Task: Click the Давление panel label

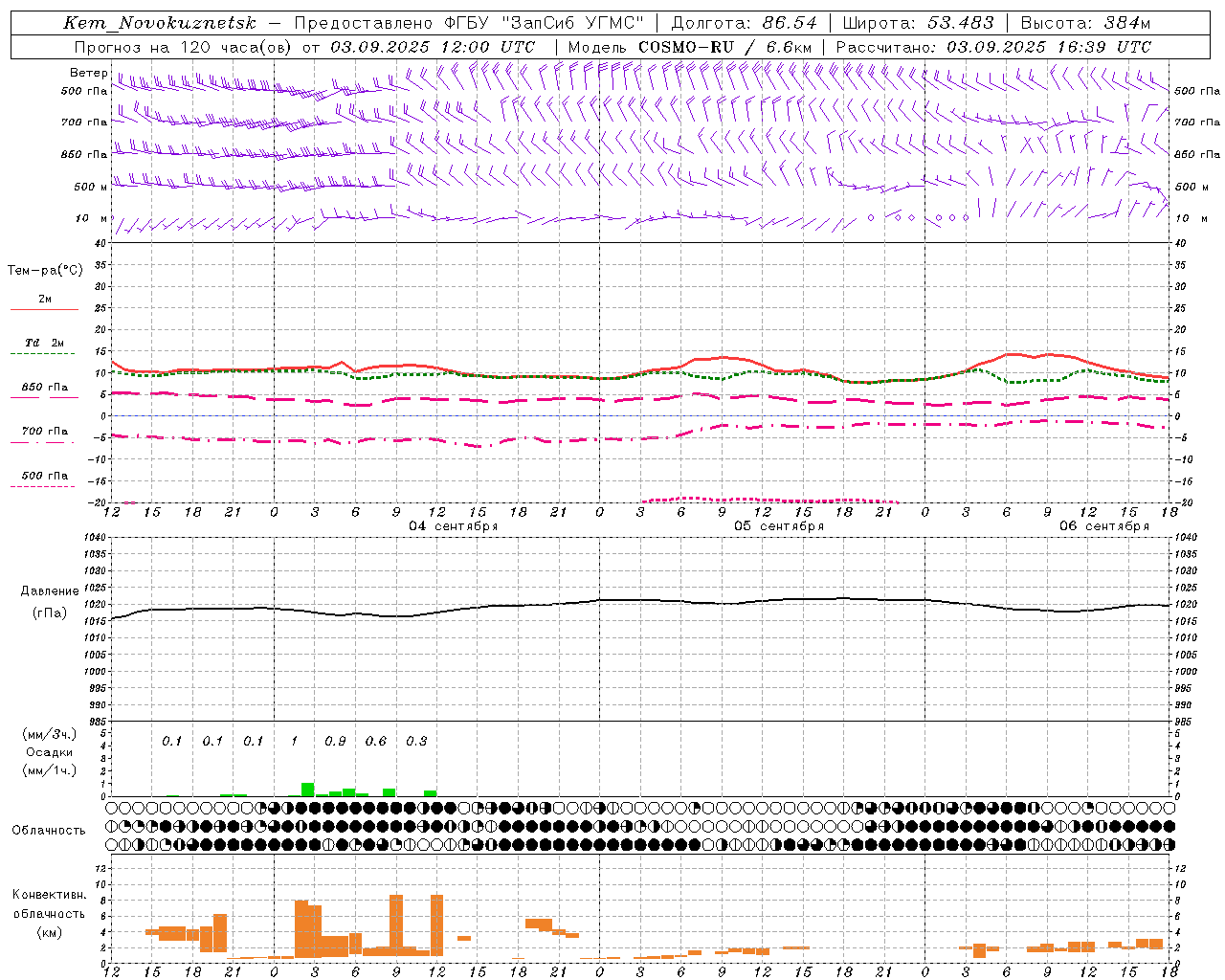Action: [50, 591]
